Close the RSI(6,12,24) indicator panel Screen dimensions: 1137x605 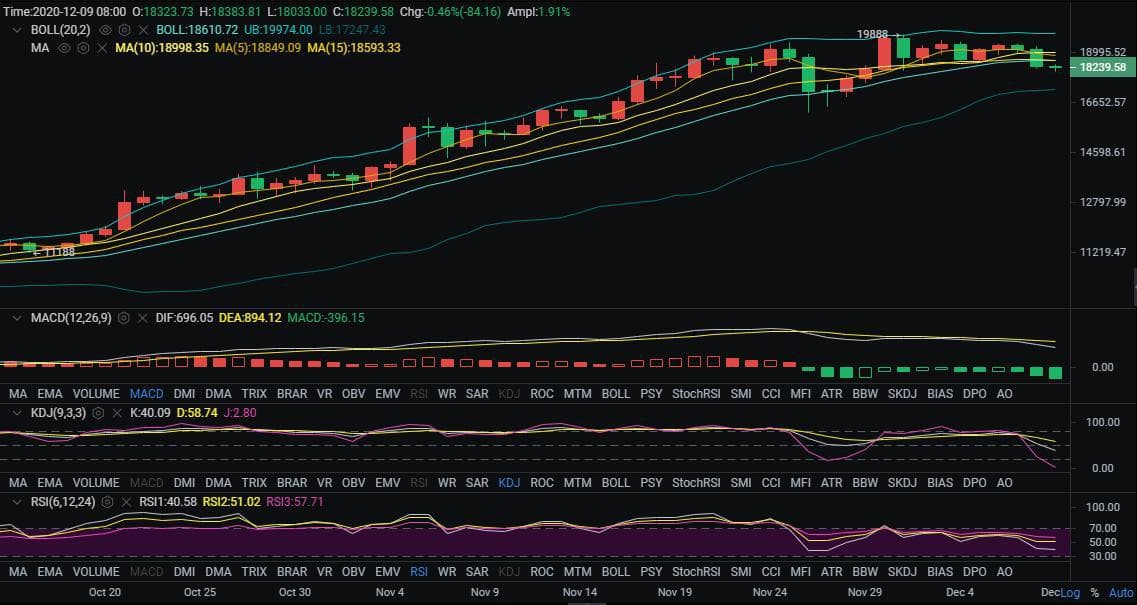[127, 502]
